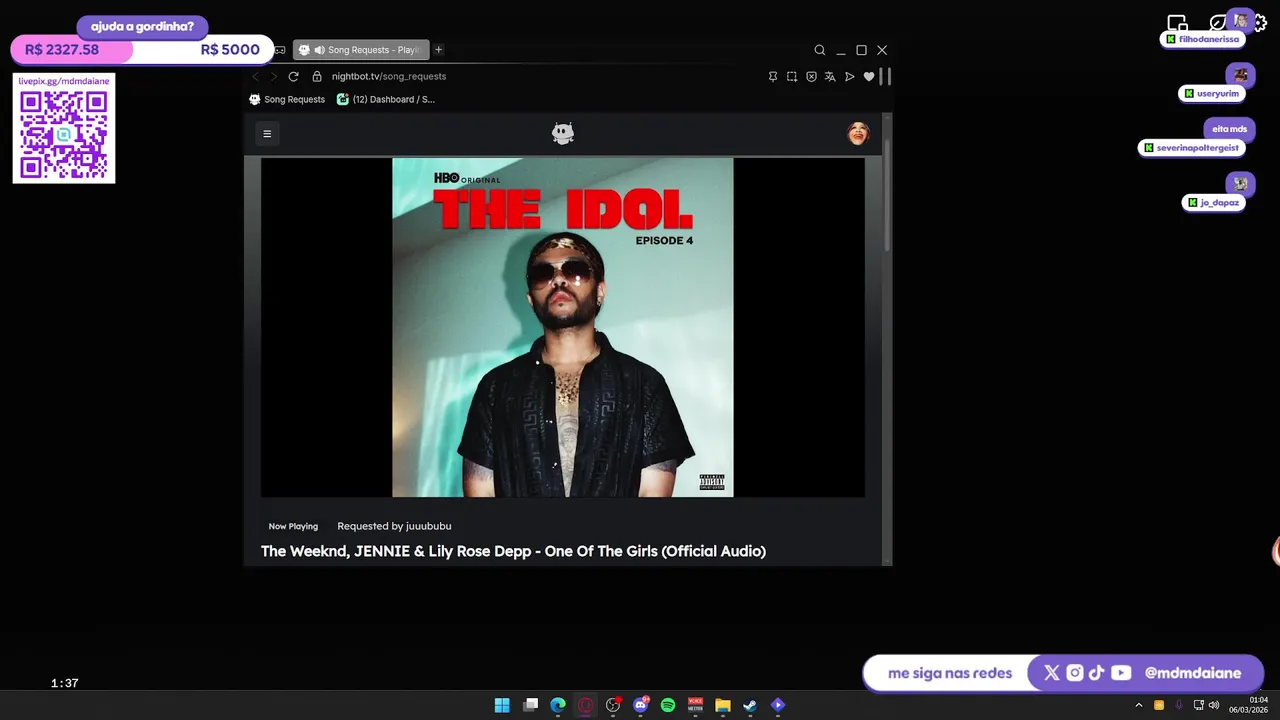Click The Idol album art video
Screen dimensions: 1280x720
tap(563, 327)
